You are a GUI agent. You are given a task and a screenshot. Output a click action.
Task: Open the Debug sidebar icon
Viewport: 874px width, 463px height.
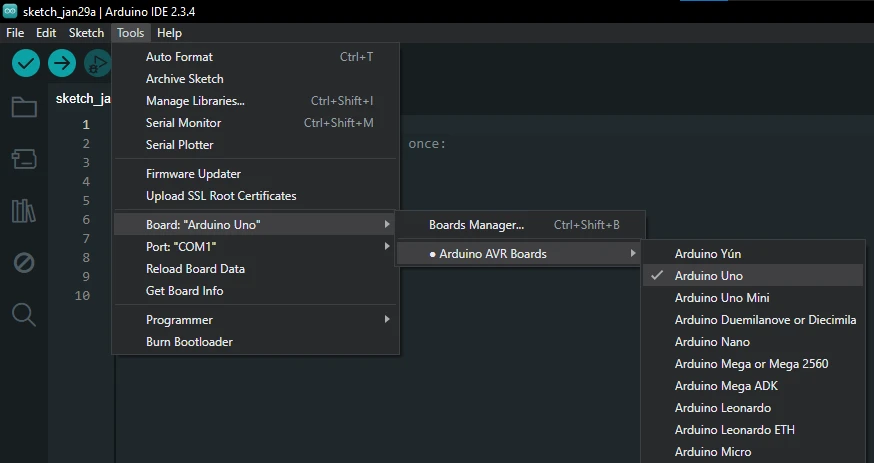point(24,262)
